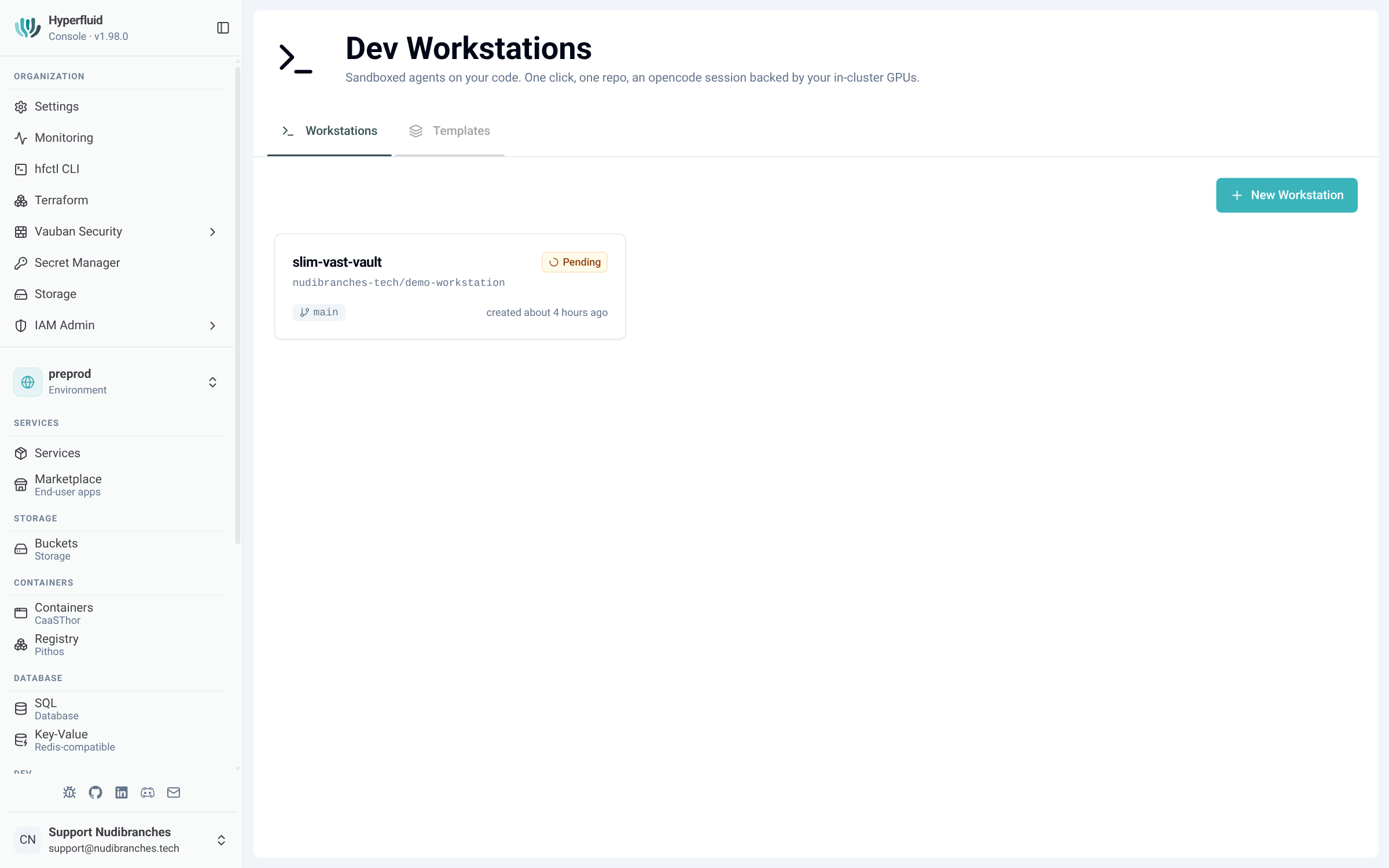Open Secret Manager label in sidebar
The height and width of the screenshot is (868, 1389).
tap(78, 263)
